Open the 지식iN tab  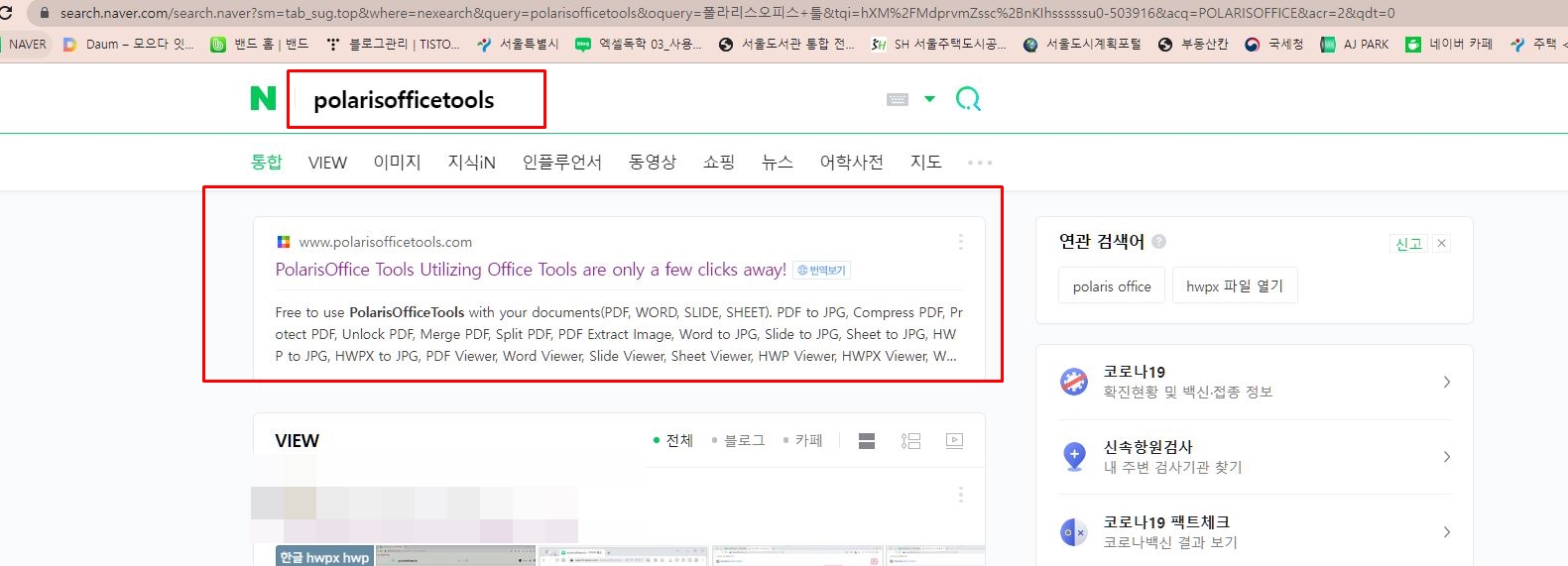pyautogui.click(x=471, y=162)
